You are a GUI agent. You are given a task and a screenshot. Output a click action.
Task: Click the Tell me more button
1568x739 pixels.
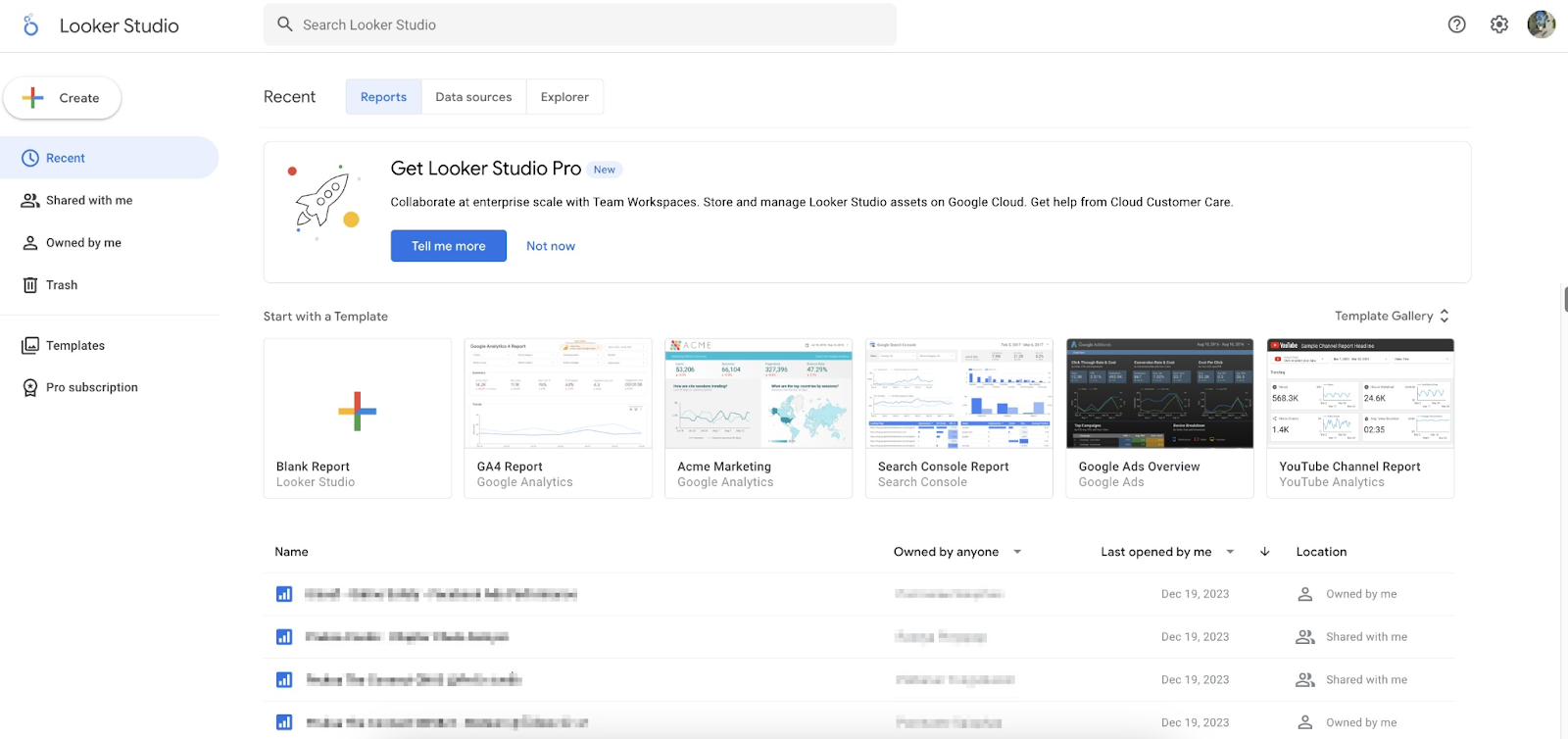coord(448,246)
